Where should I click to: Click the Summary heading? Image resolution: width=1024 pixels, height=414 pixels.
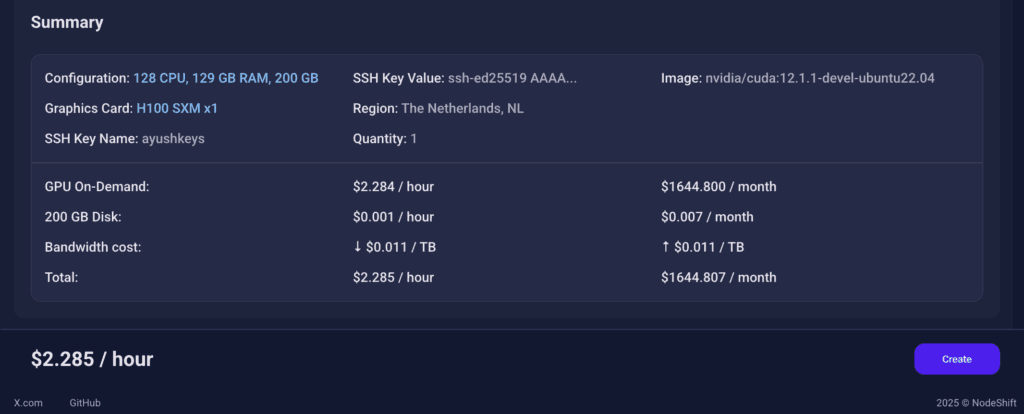(x=66, y=22)
